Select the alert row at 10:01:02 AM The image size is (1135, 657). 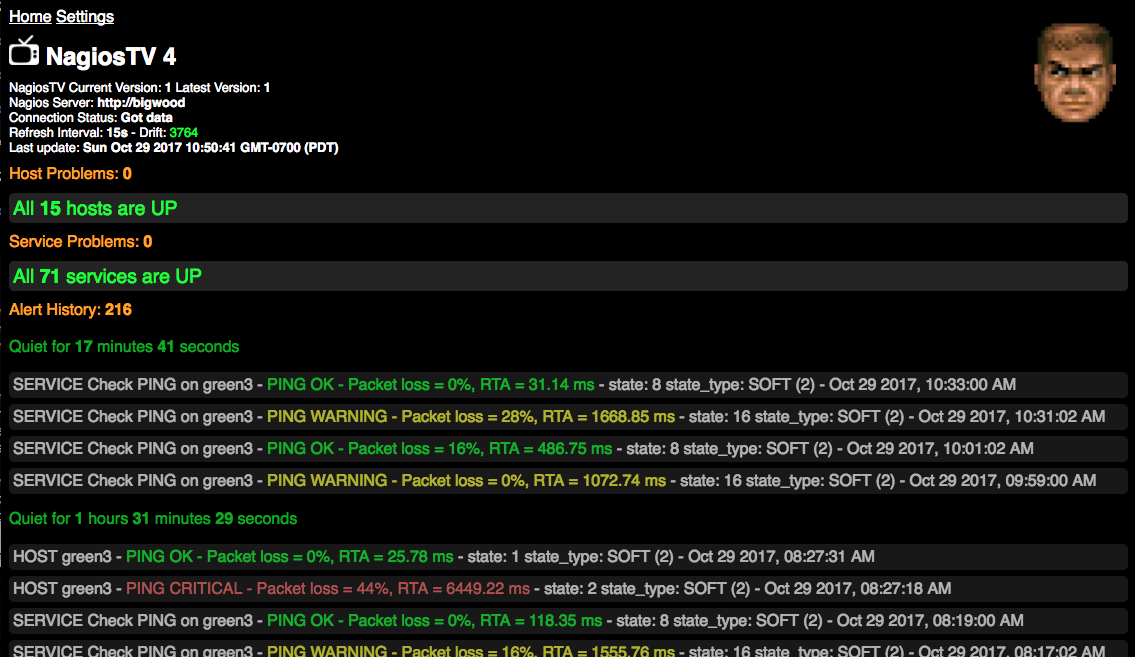568,449
